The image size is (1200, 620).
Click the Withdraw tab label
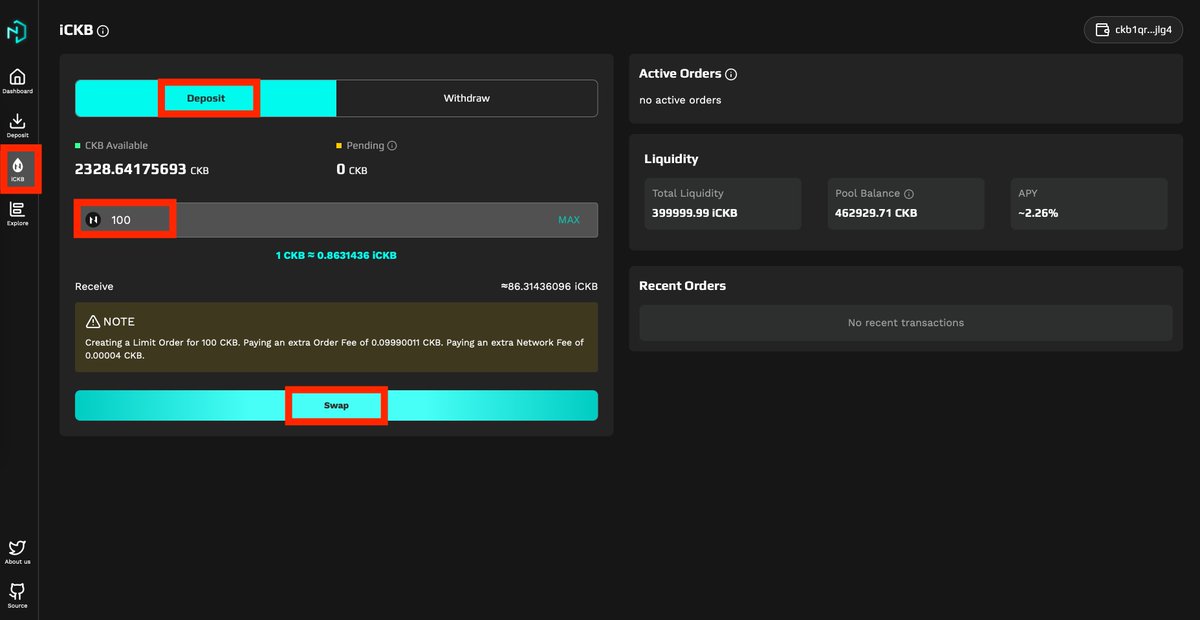[x=466, y=98]
